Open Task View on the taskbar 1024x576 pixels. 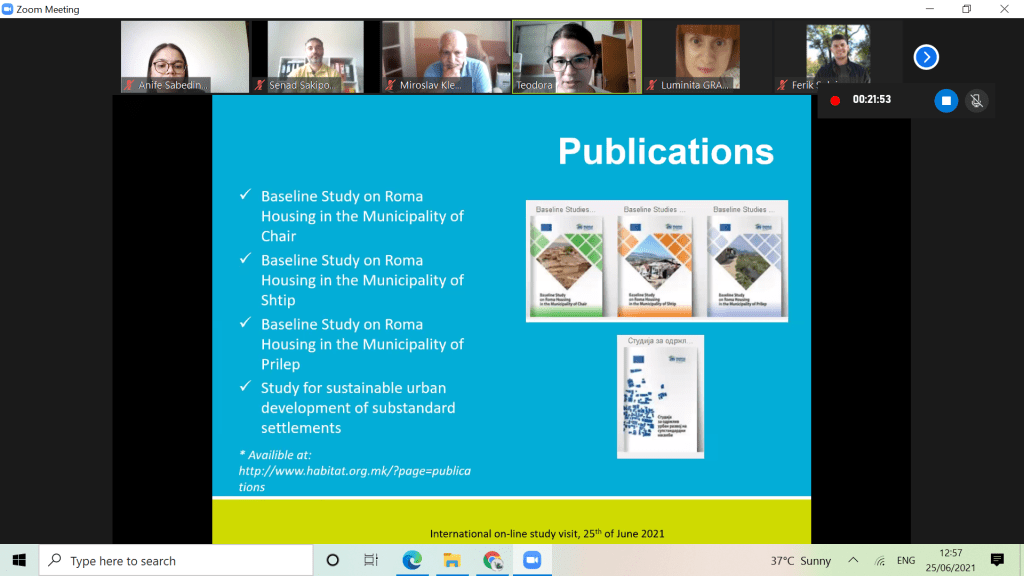pyautogui.click(x=371, y=560)
